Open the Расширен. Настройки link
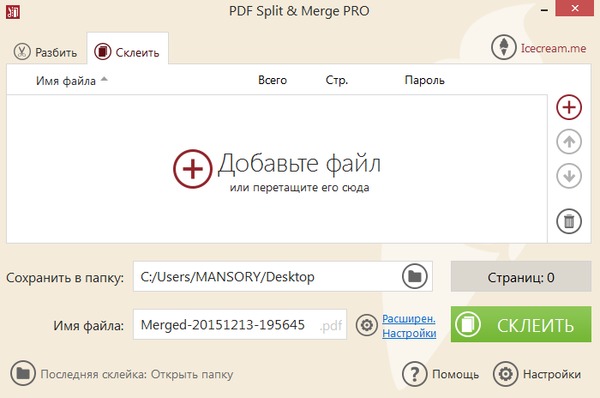 (409, 326)
